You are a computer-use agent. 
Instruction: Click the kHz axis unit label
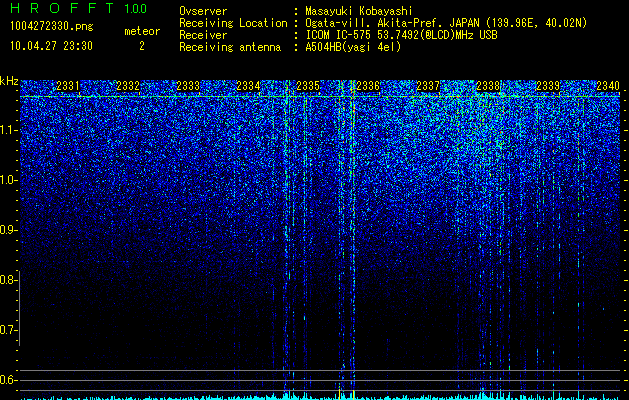pos(9,81)
